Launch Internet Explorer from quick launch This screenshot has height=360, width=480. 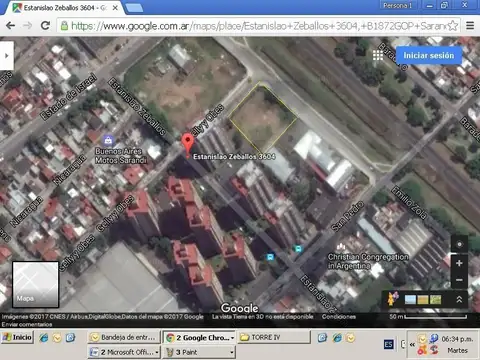point(44,338)
